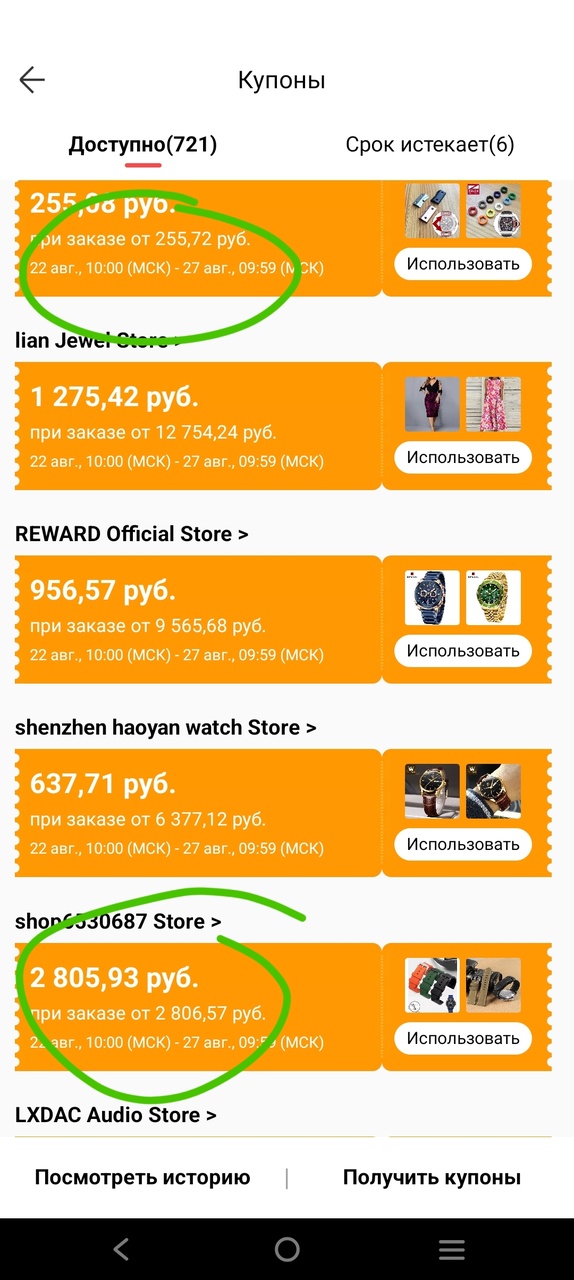The height and width of the screenshot is (1280, 574).
Task: Open LXDAC Audio Store link
Action: (x=116, y=1114)
